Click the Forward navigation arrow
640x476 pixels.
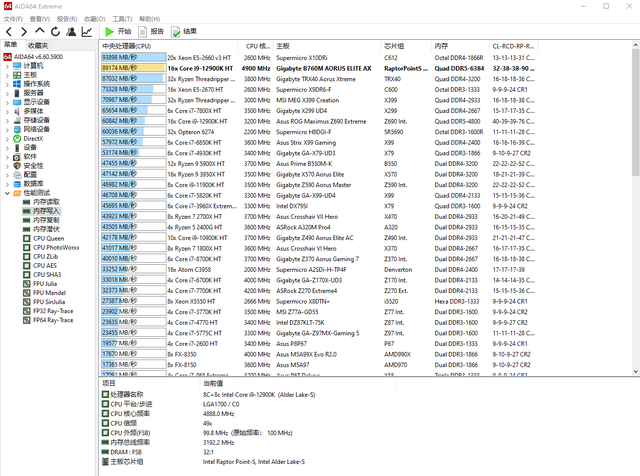pos(24,31)
